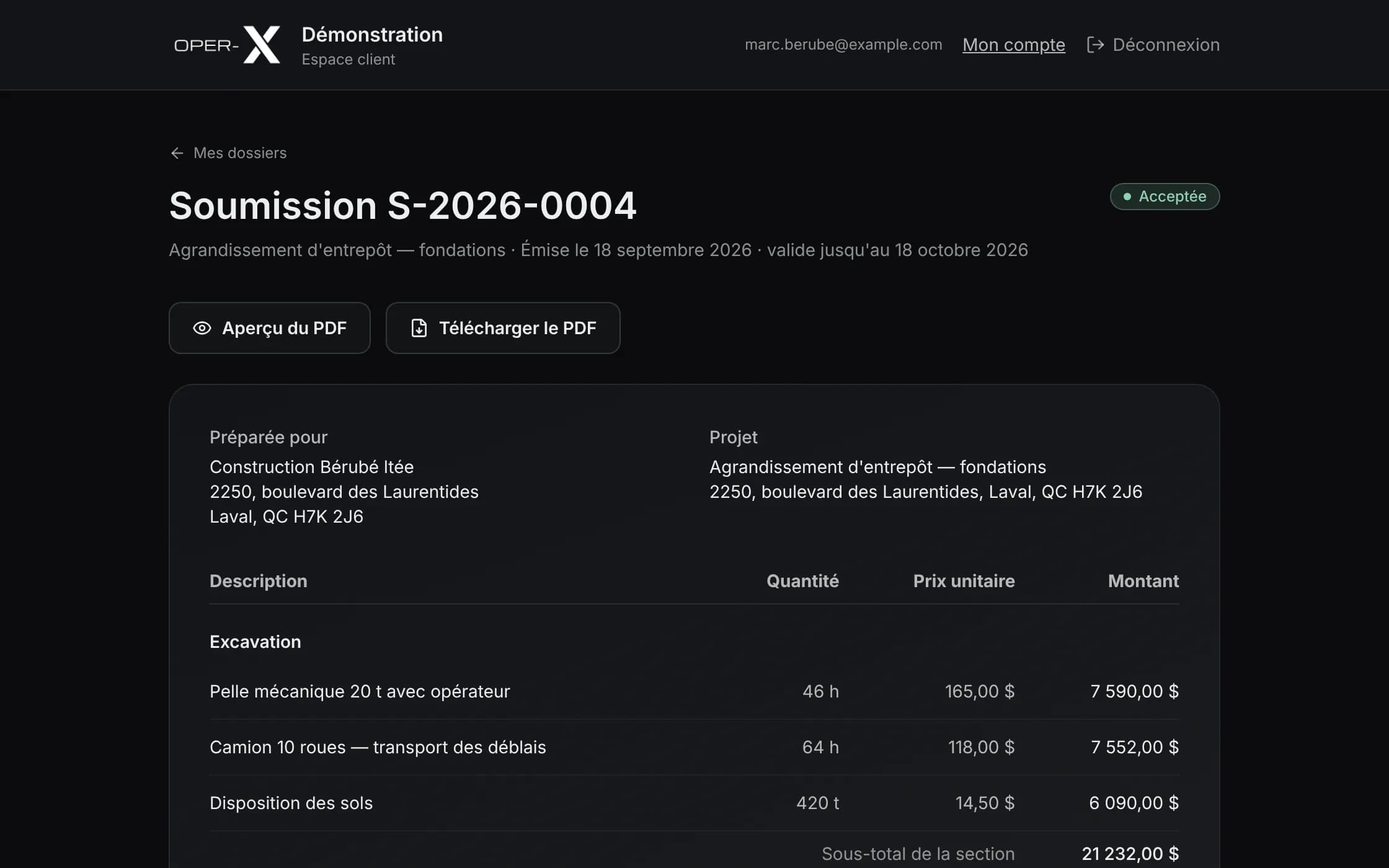Click the back arrow beside Mes dossiers
1389x868 pixels.
(x=177, y=153)
